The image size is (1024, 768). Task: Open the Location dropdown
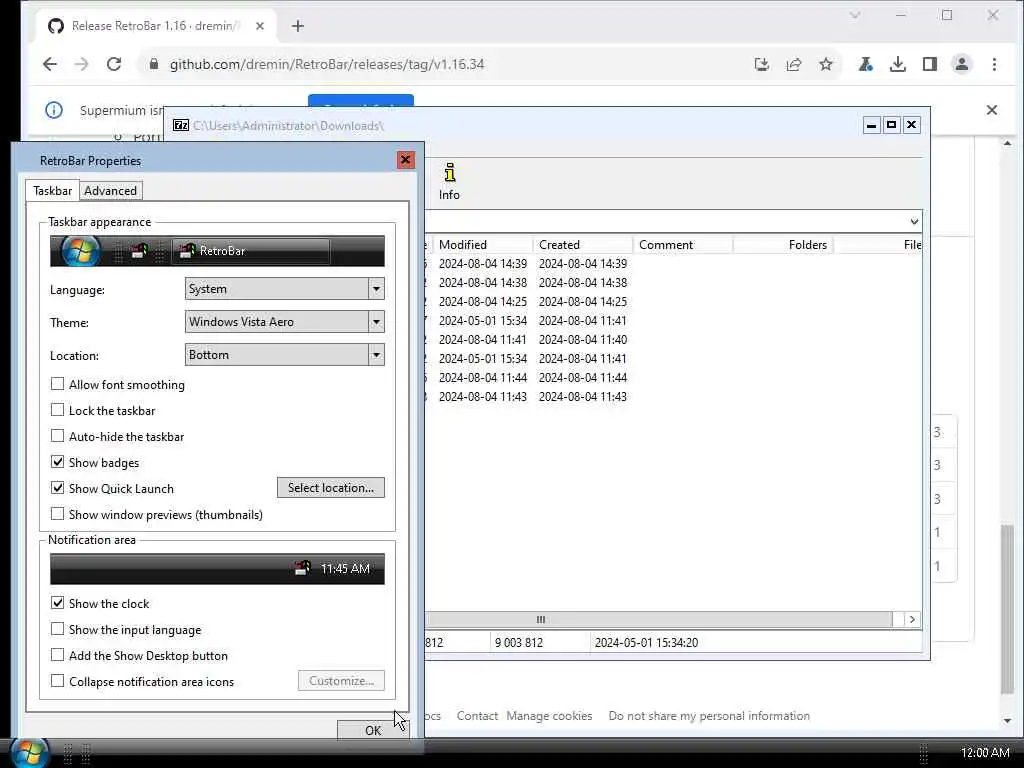(x=285, y=355)
